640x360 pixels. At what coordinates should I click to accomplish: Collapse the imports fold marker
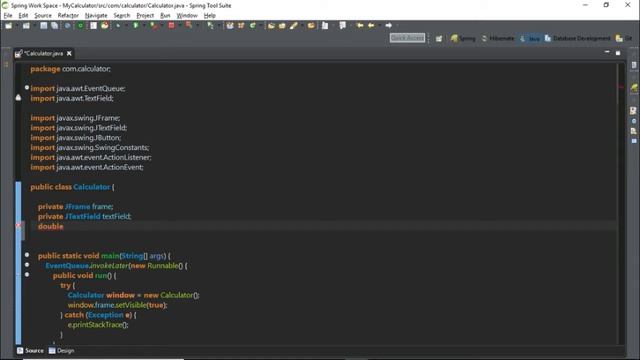point(27,88)
